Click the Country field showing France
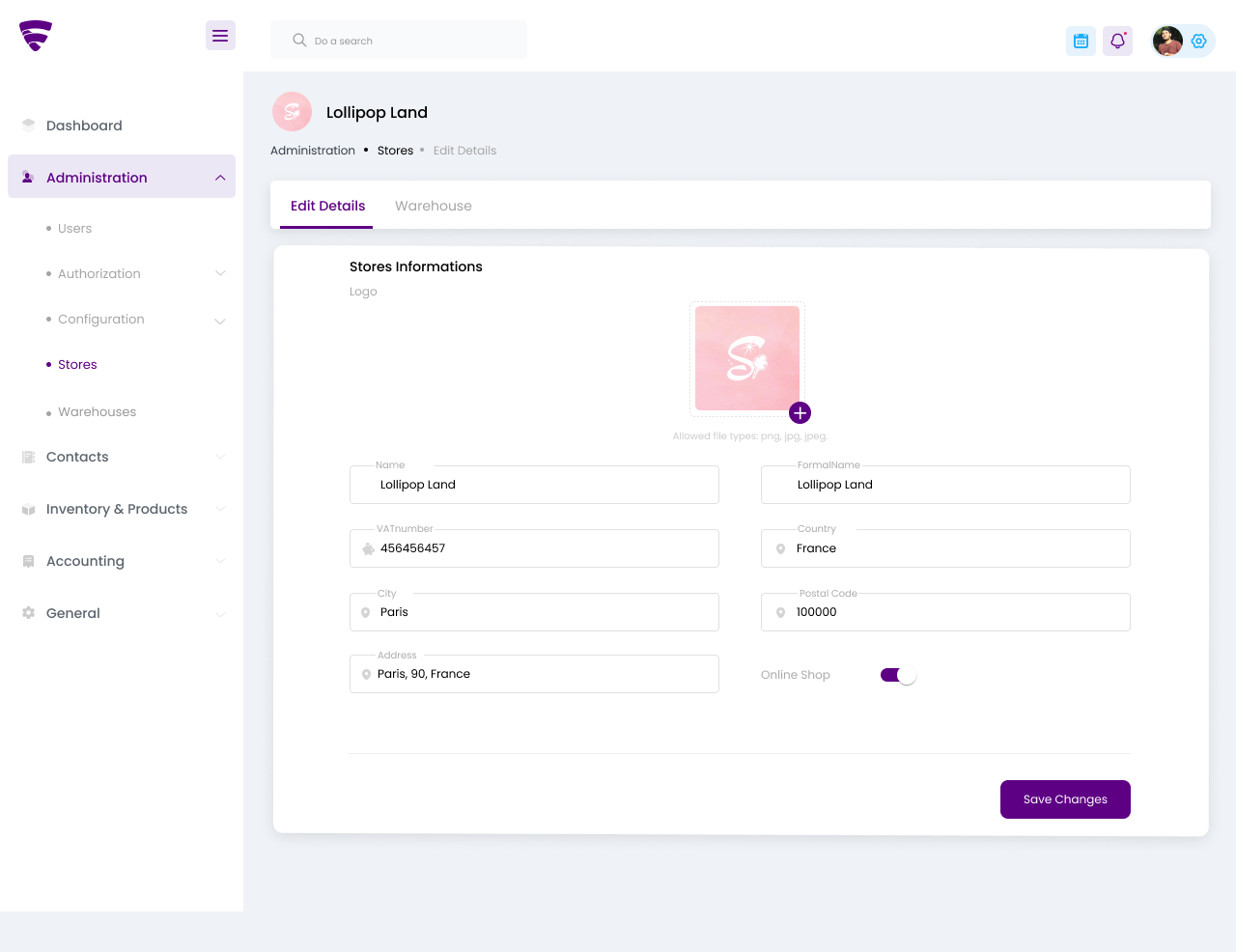Screen dimensions: 1236x952 coord(945,548)
